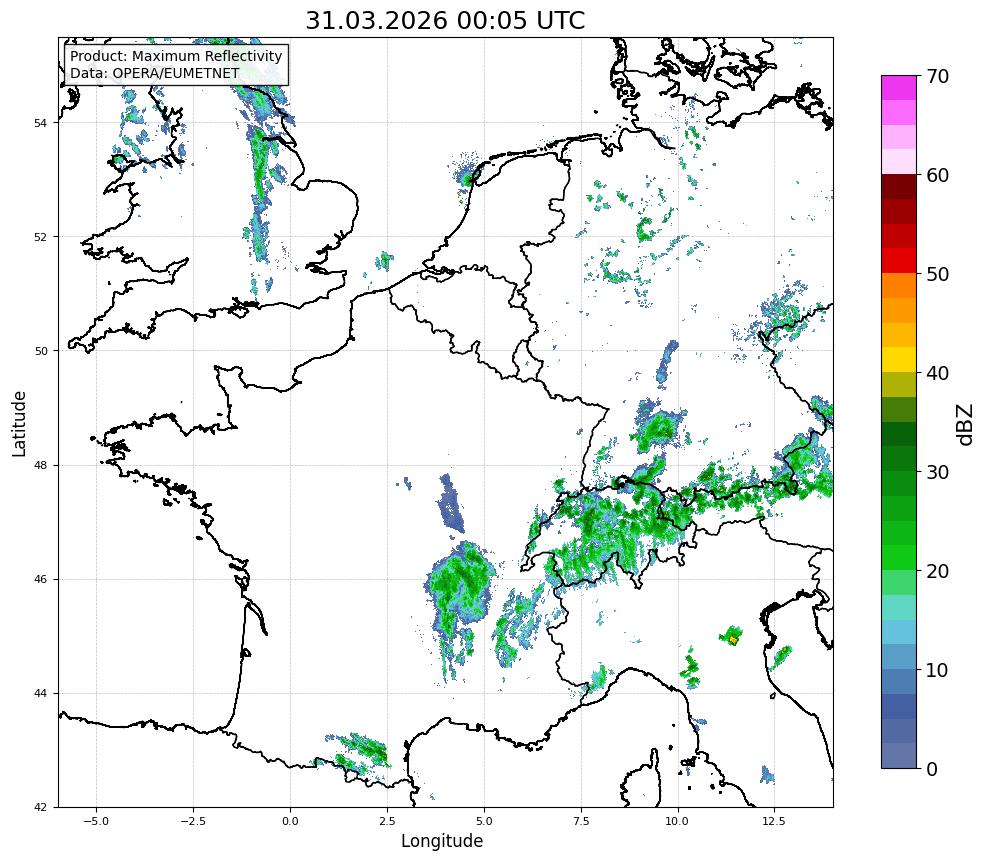
Task: Click colorbar tick label 30
Action: click(x=937, y=472)
